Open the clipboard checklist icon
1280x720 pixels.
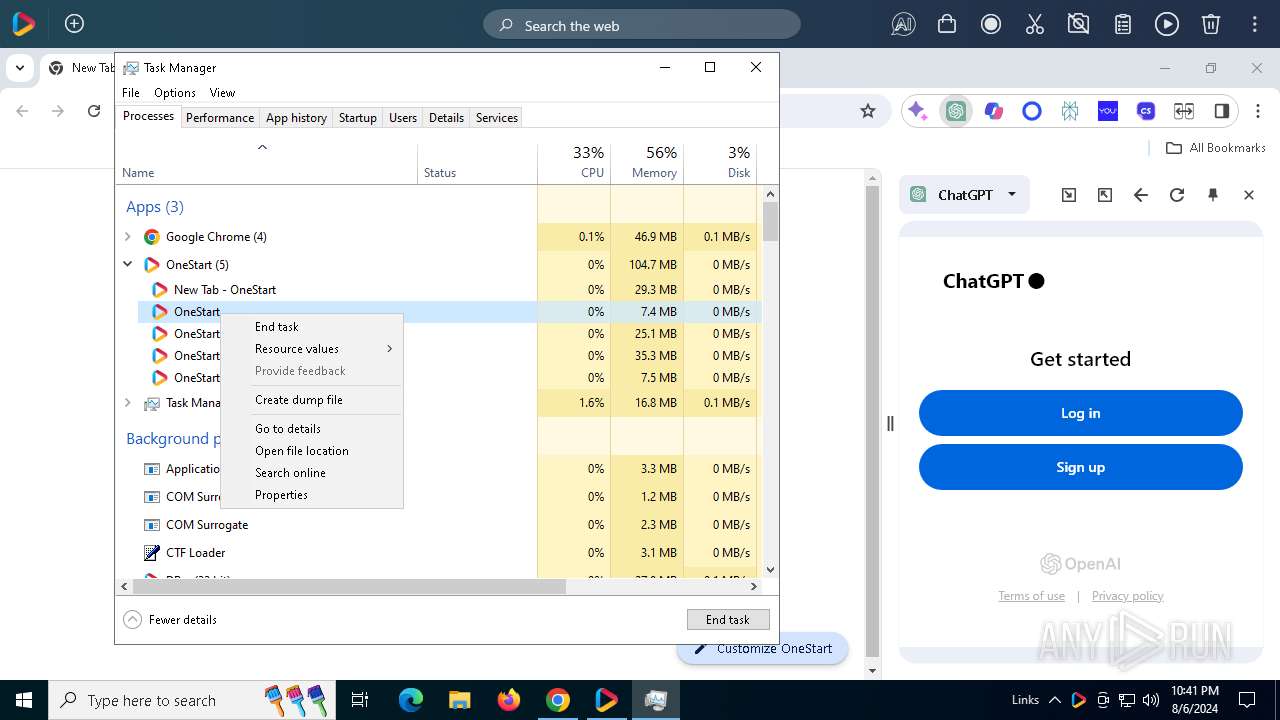[1123, 25]
